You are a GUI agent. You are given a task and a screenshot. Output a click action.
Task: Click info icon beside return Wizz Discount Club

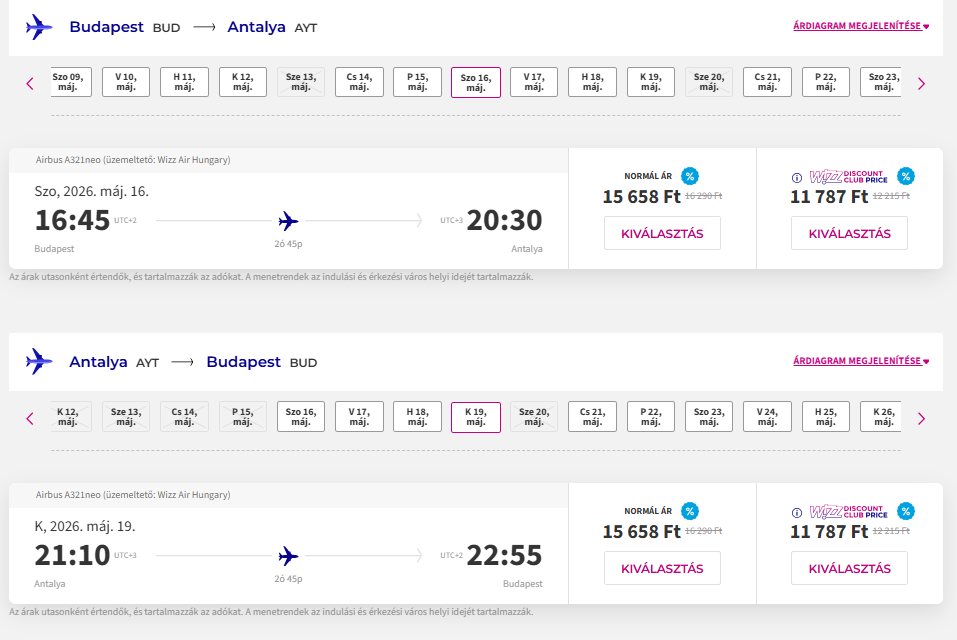[x=797, y=513]
